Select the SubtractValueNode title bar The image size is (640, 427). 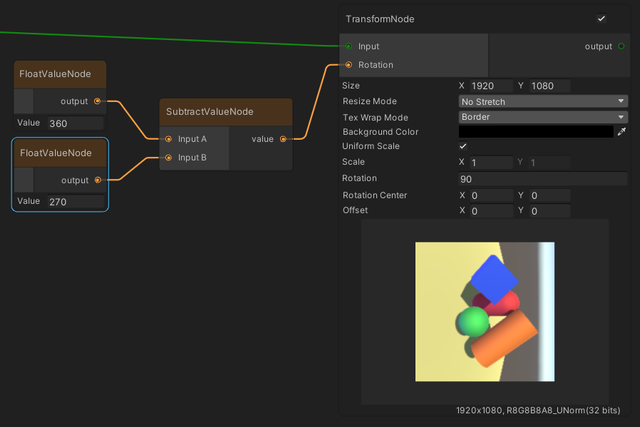pos(226,112)
